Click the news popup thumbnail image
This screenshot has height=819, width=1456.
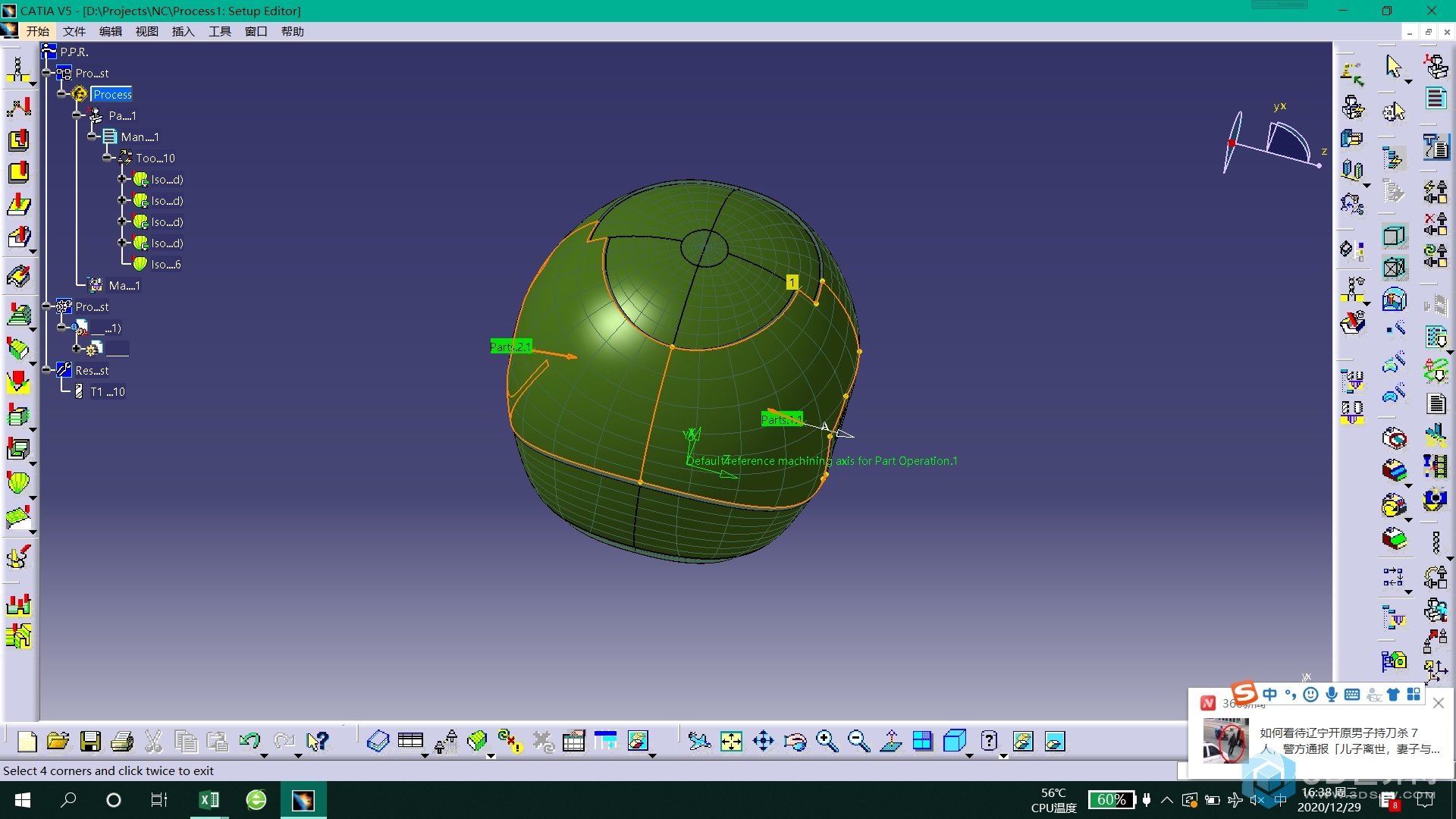1225,741
